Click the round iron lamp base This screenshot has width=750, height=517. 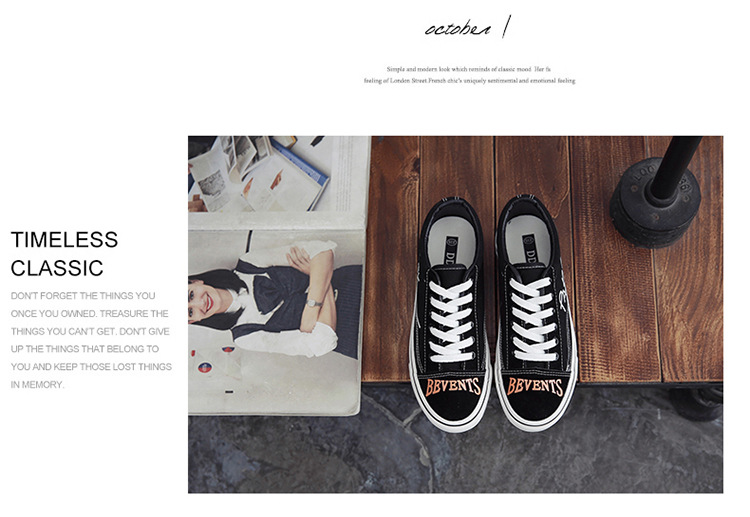pos(655,202)
